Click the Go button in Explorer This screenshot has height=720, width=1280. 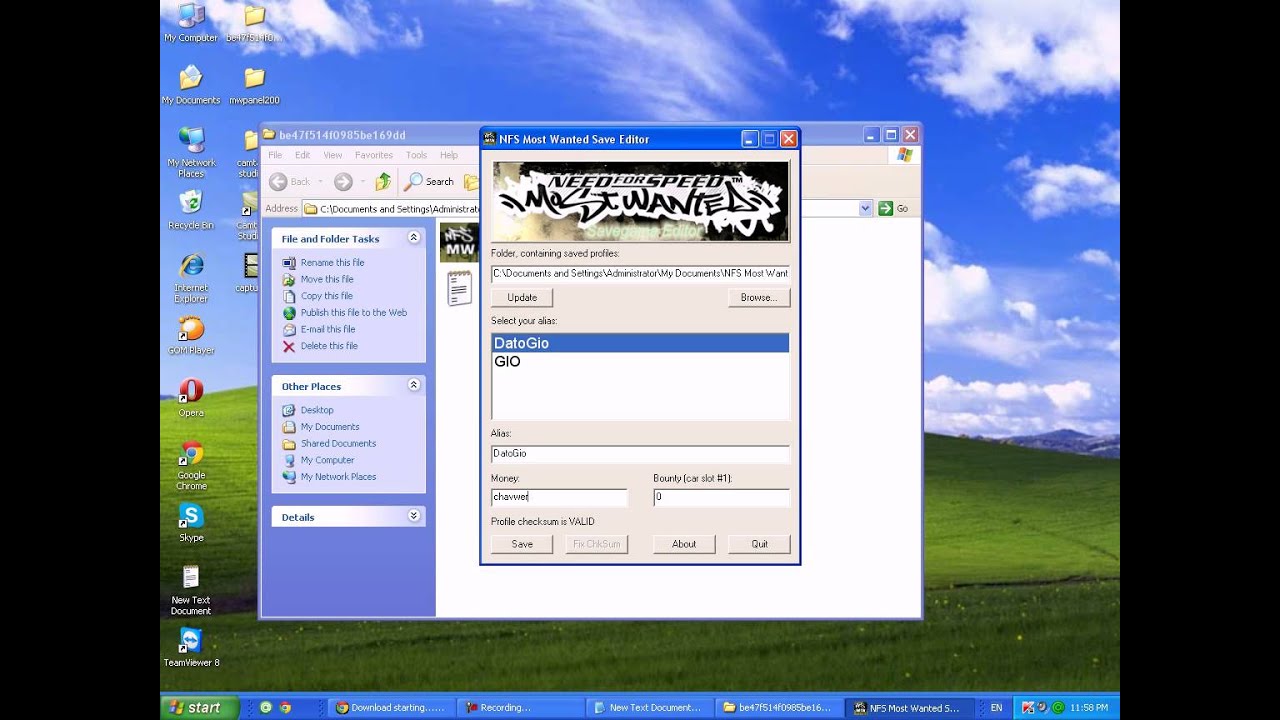[x=893, y=208]
